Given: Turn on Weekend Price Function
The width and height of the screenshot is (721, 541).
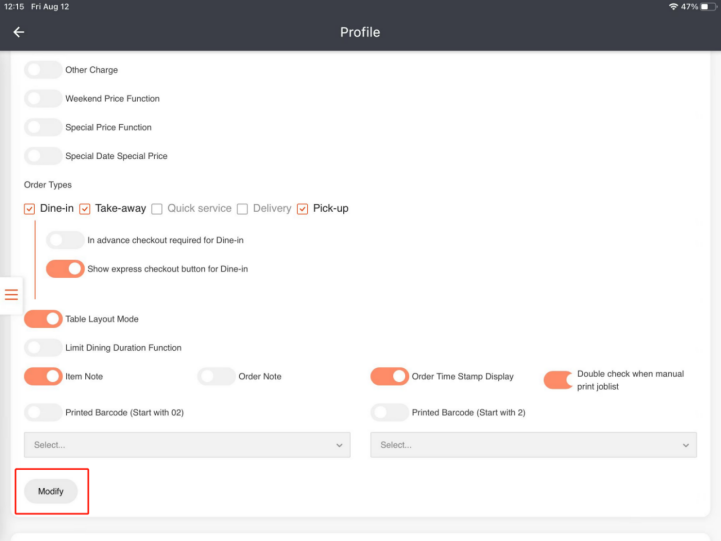Looking at the screenshot, I should [43, 99].
